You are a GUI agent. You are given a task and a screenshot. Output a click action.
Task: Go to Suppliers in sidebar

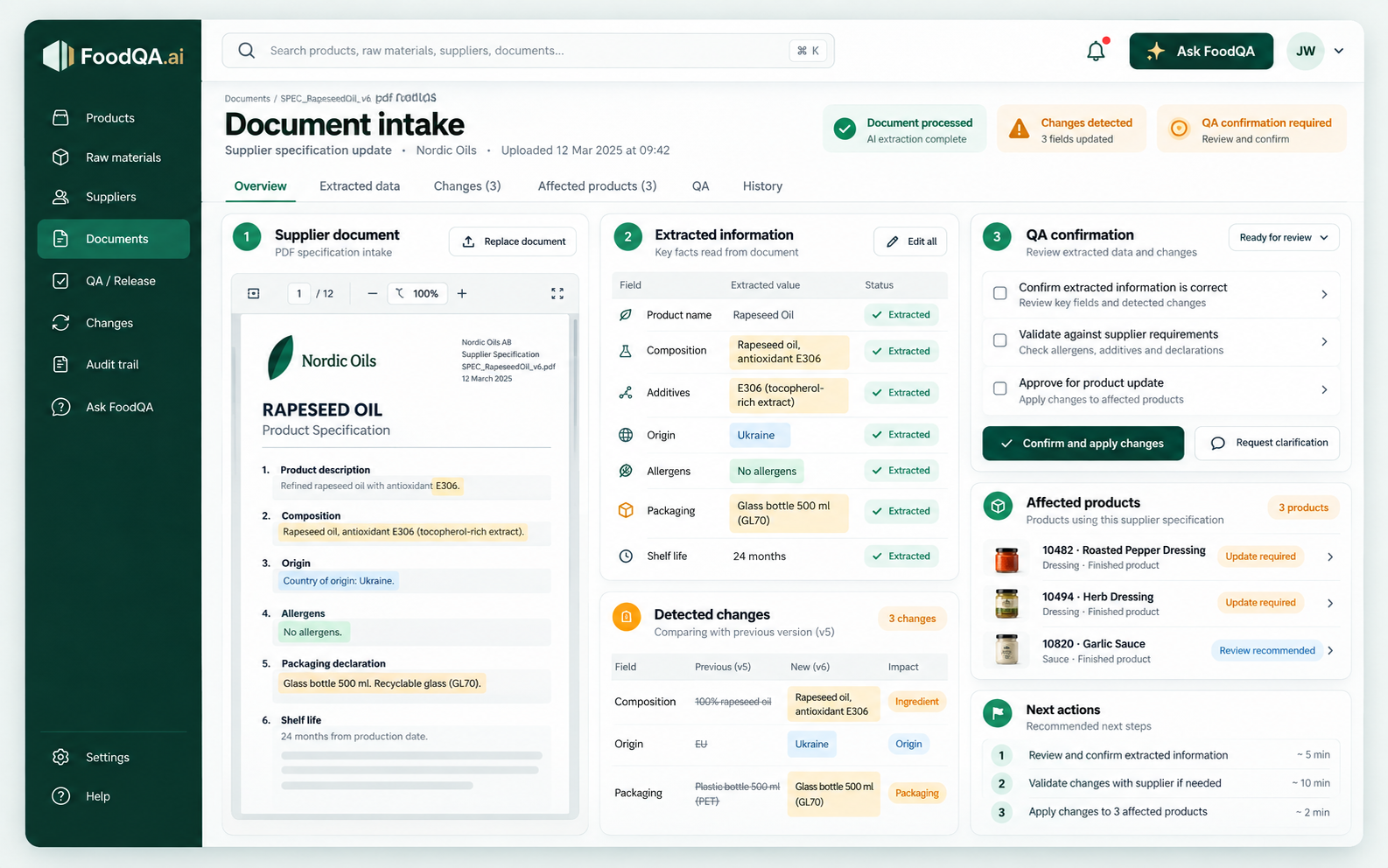click(x=114, y=197)
